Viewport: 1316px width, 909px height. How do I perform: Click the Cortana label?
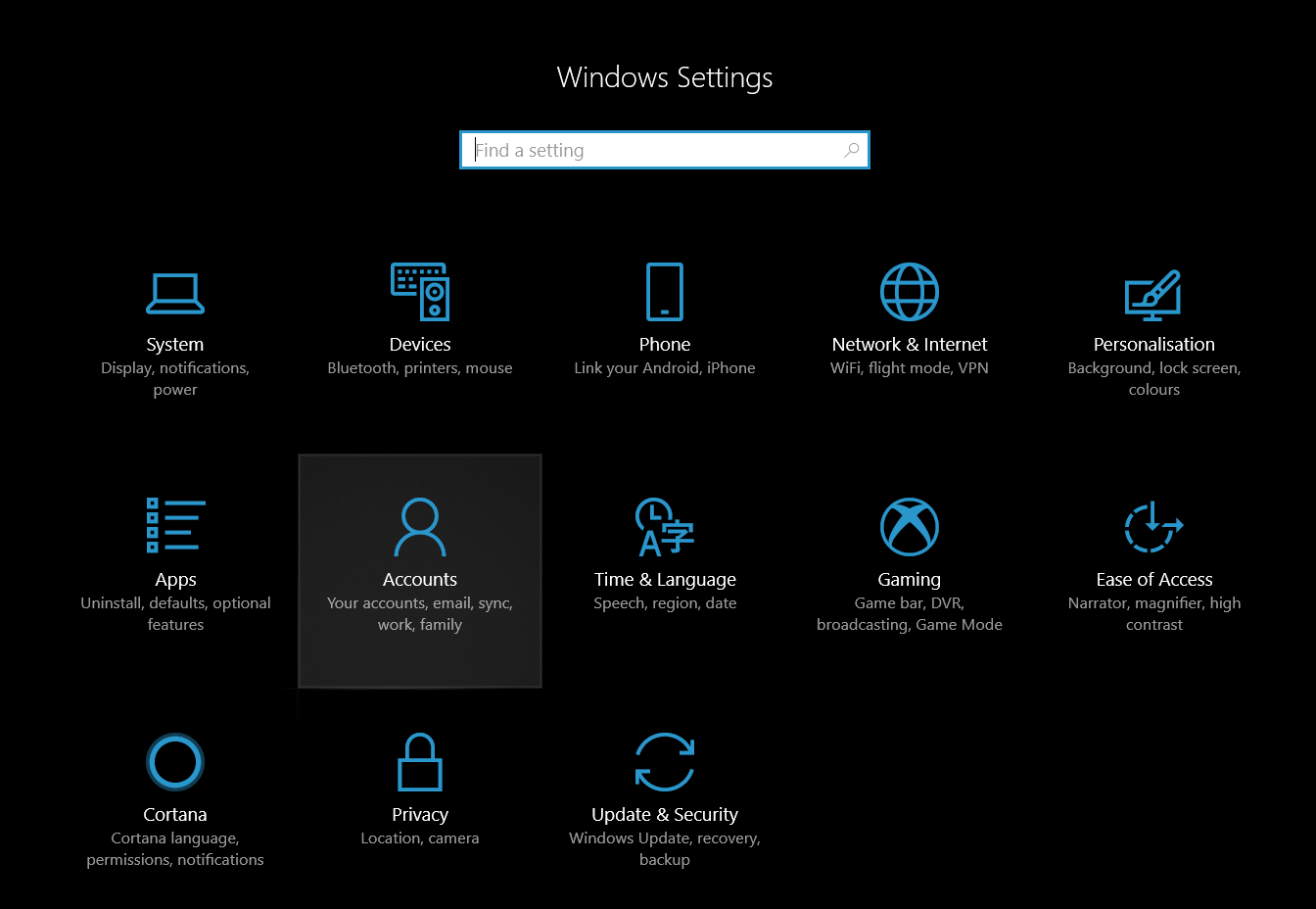175,814
